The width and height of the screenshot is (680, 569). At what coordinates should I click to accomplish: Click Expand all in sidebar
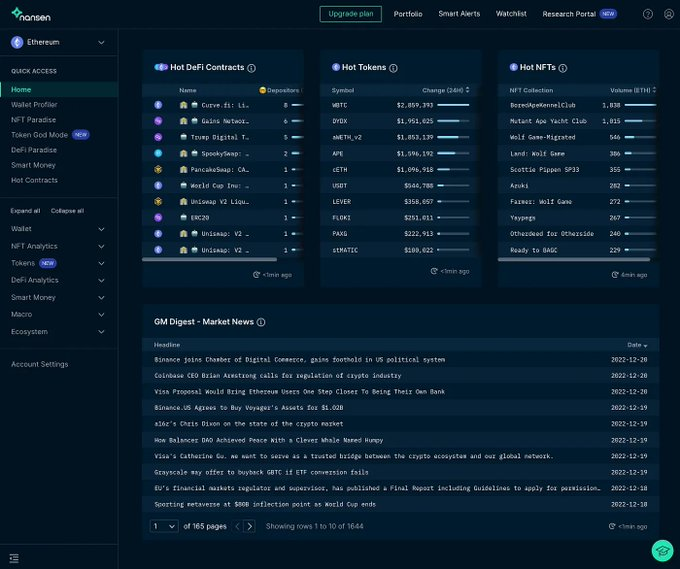(25, 211)
